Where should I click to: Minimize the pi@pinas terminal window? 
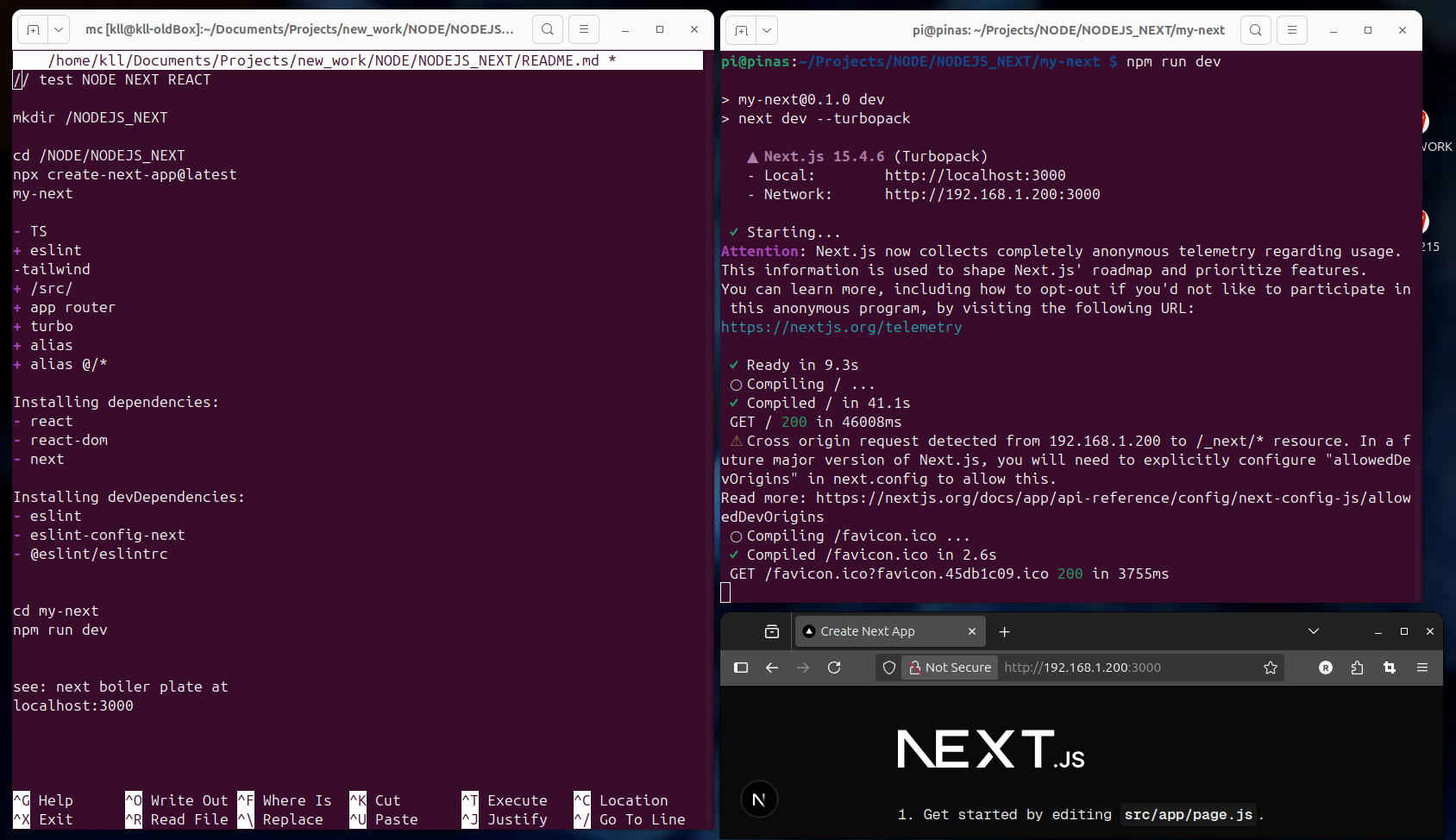[1334, 30]
